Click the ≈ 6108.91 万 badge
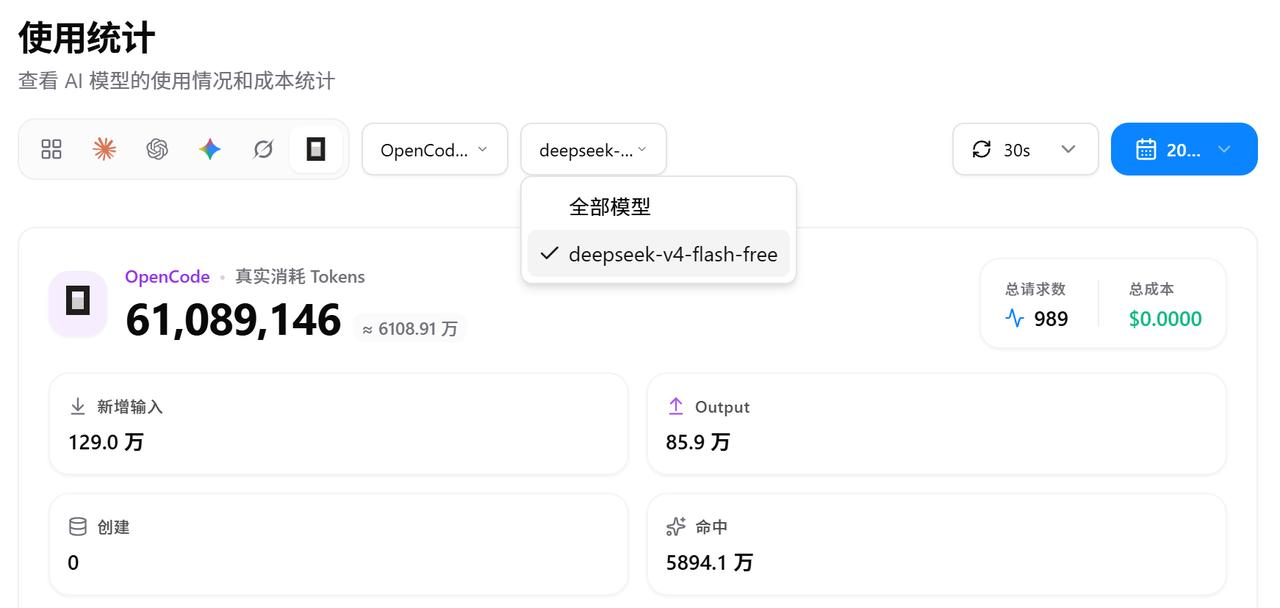The height and width of the screenshot is (608, 1280). pyautogui.click(x=410, y=328)
